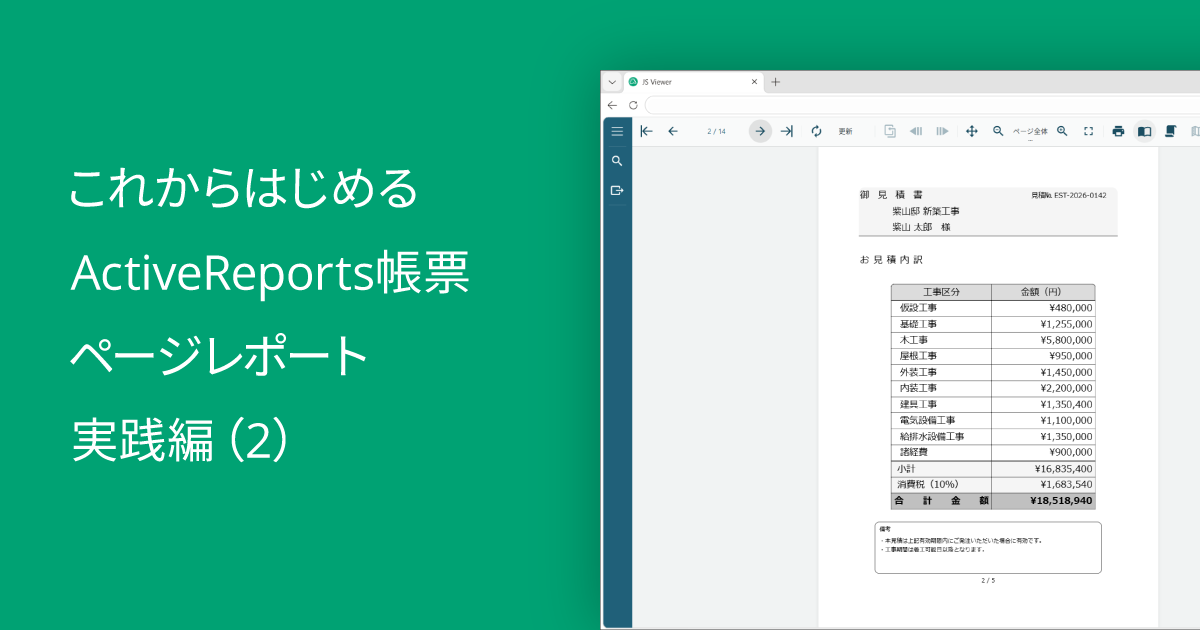Click the 御見積書 title
Viewport: 1200px width, 630px height.
coord(891,195)
